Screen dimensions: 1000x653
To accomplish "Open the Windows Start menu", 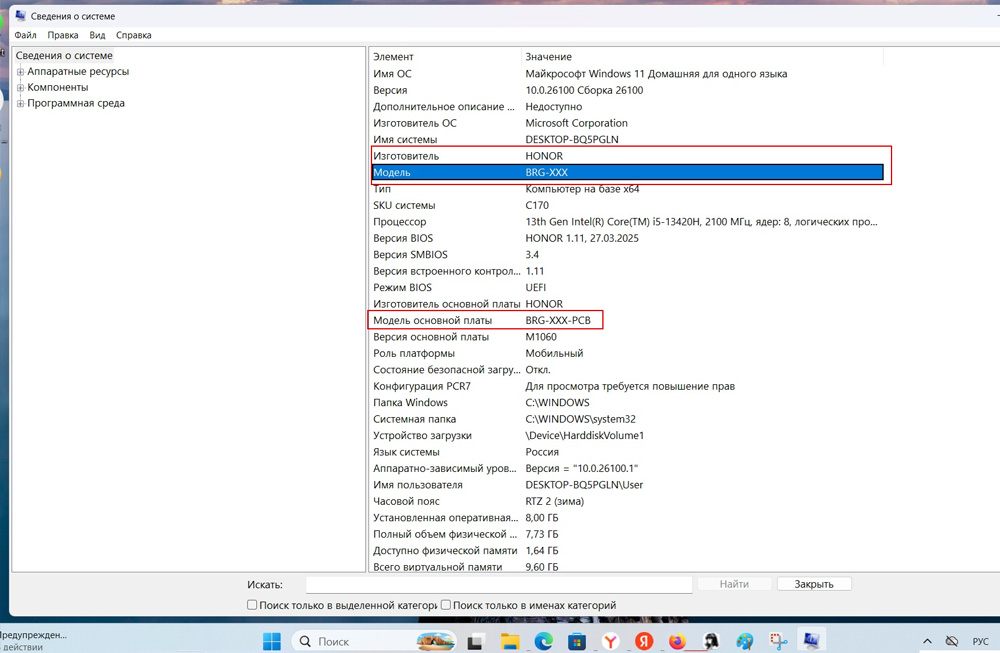I will [x=272, y=641].
